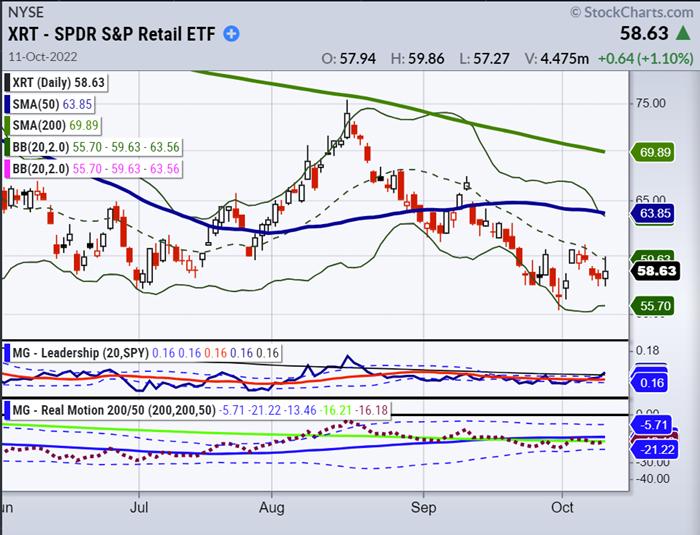
Task: Click the green SMA(200) legend color swatch
Action: pyautogui.click(x=7, y=125)
